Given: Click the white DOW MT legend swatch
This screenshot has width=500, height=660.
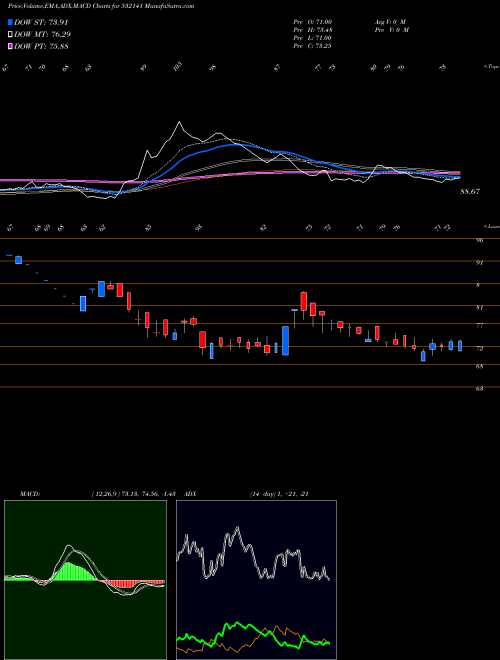Looking at the screenshot, I should click(10, 35).
